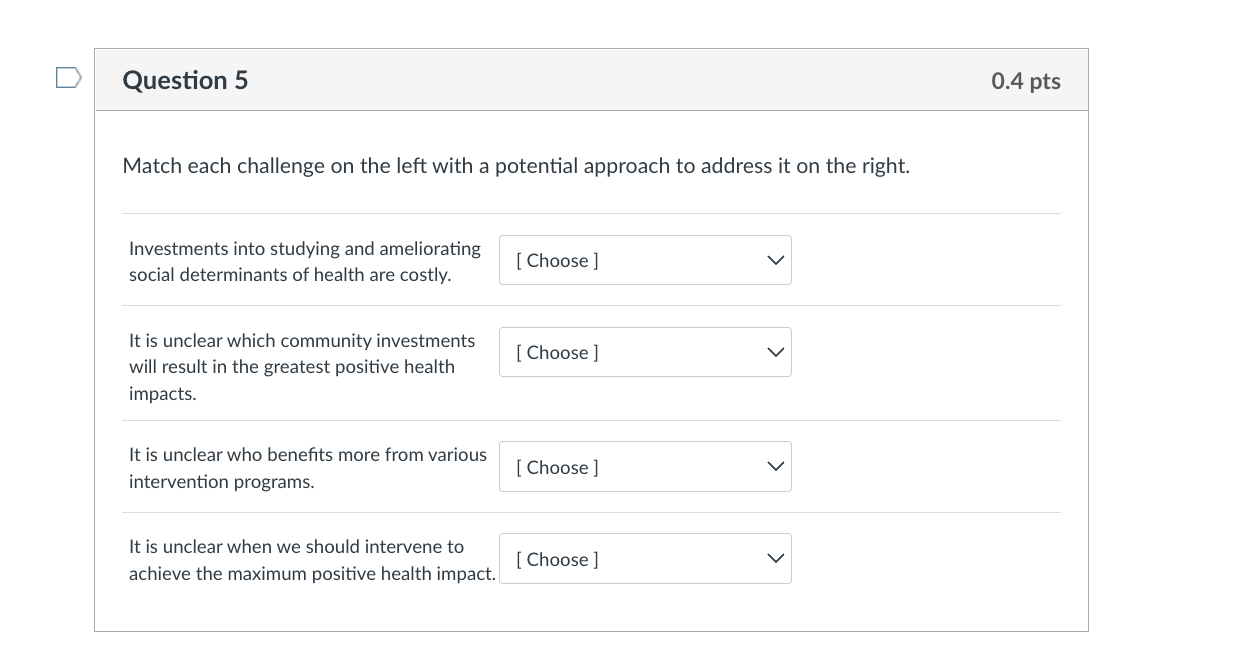Image resolution: width=1255 pixels, height=647 pixels.
Task: Flag Question 5 with the bookmark icon
Action: pos(68,79)
